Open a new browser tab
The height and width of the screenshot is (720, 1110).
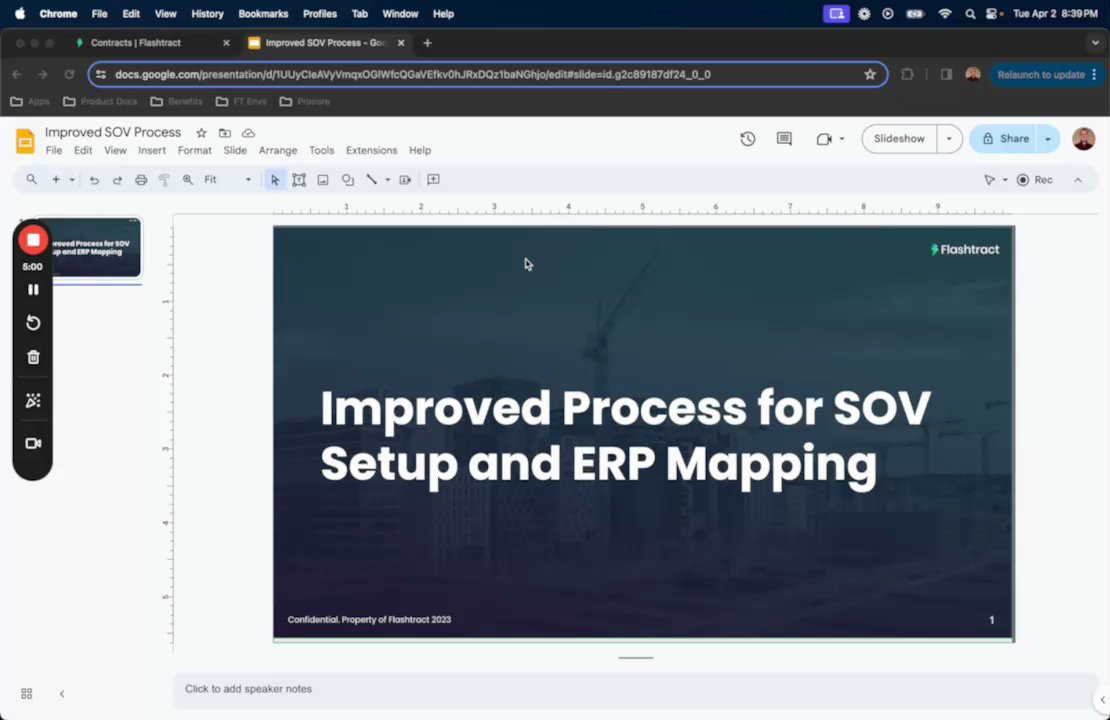[427, 43]
